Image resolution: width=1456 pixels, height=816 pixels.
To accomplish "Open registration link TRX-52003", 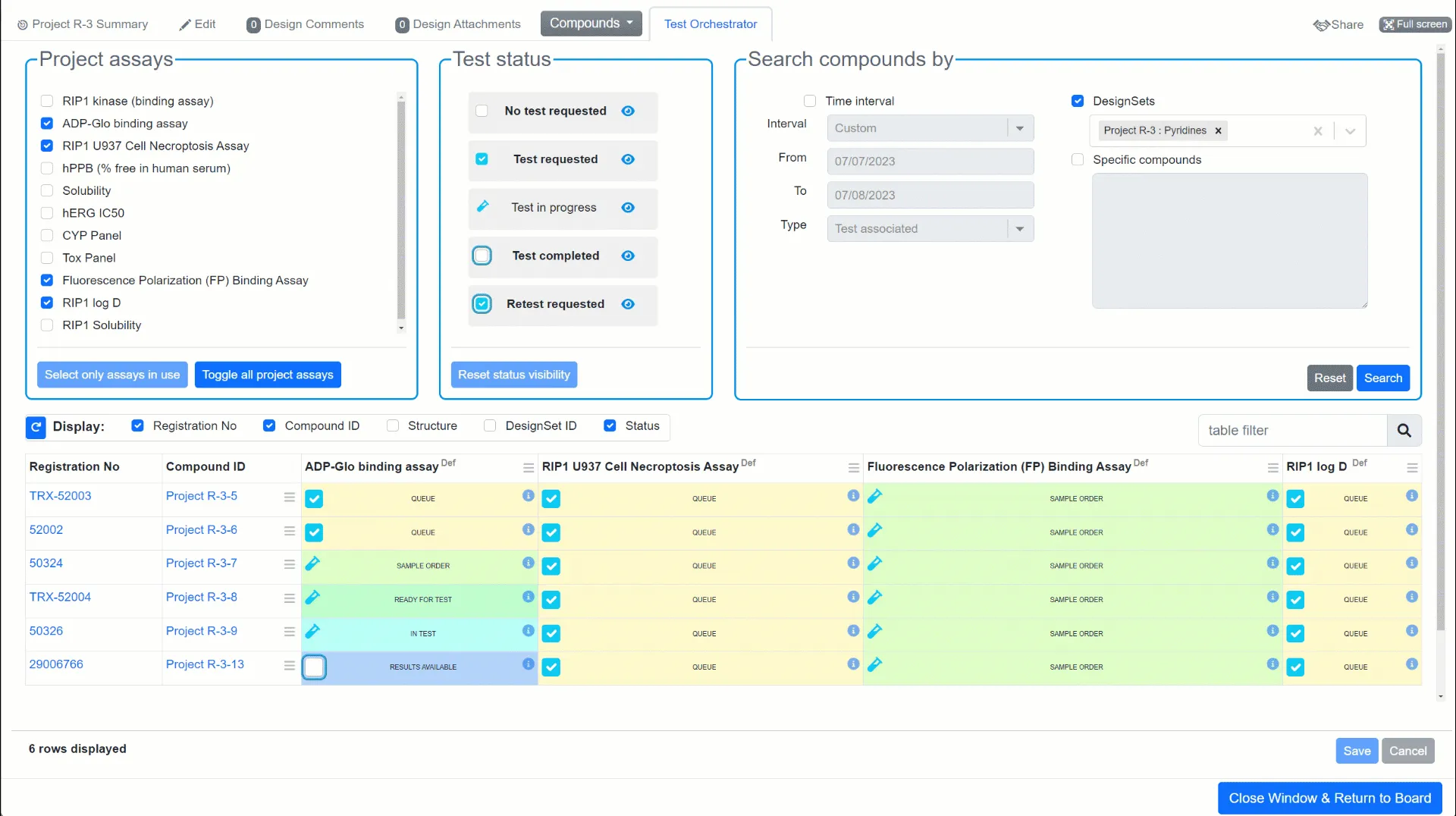I will pos(60,496).
